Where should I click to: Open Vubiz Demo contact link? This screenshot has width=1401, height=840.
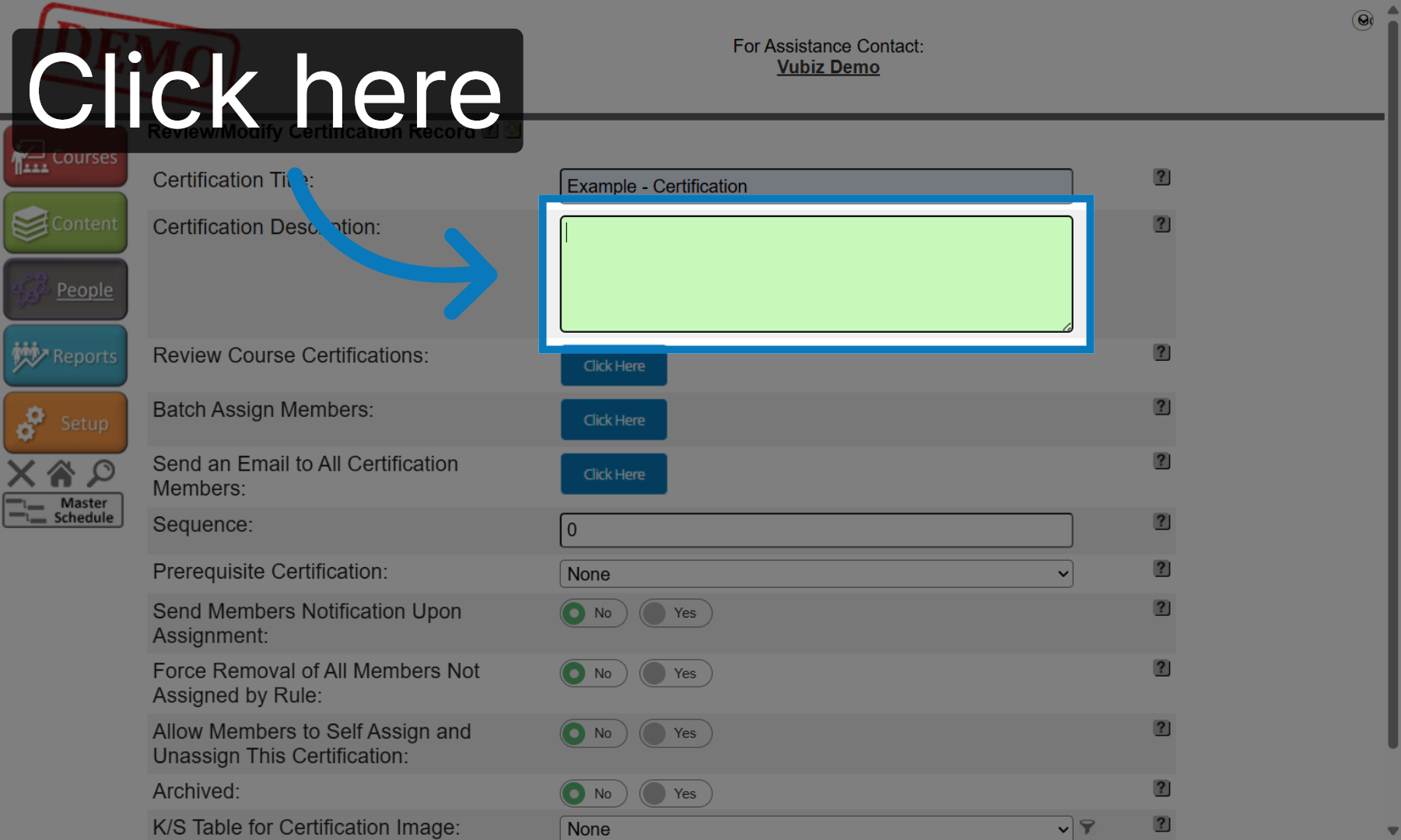(828, 67)
